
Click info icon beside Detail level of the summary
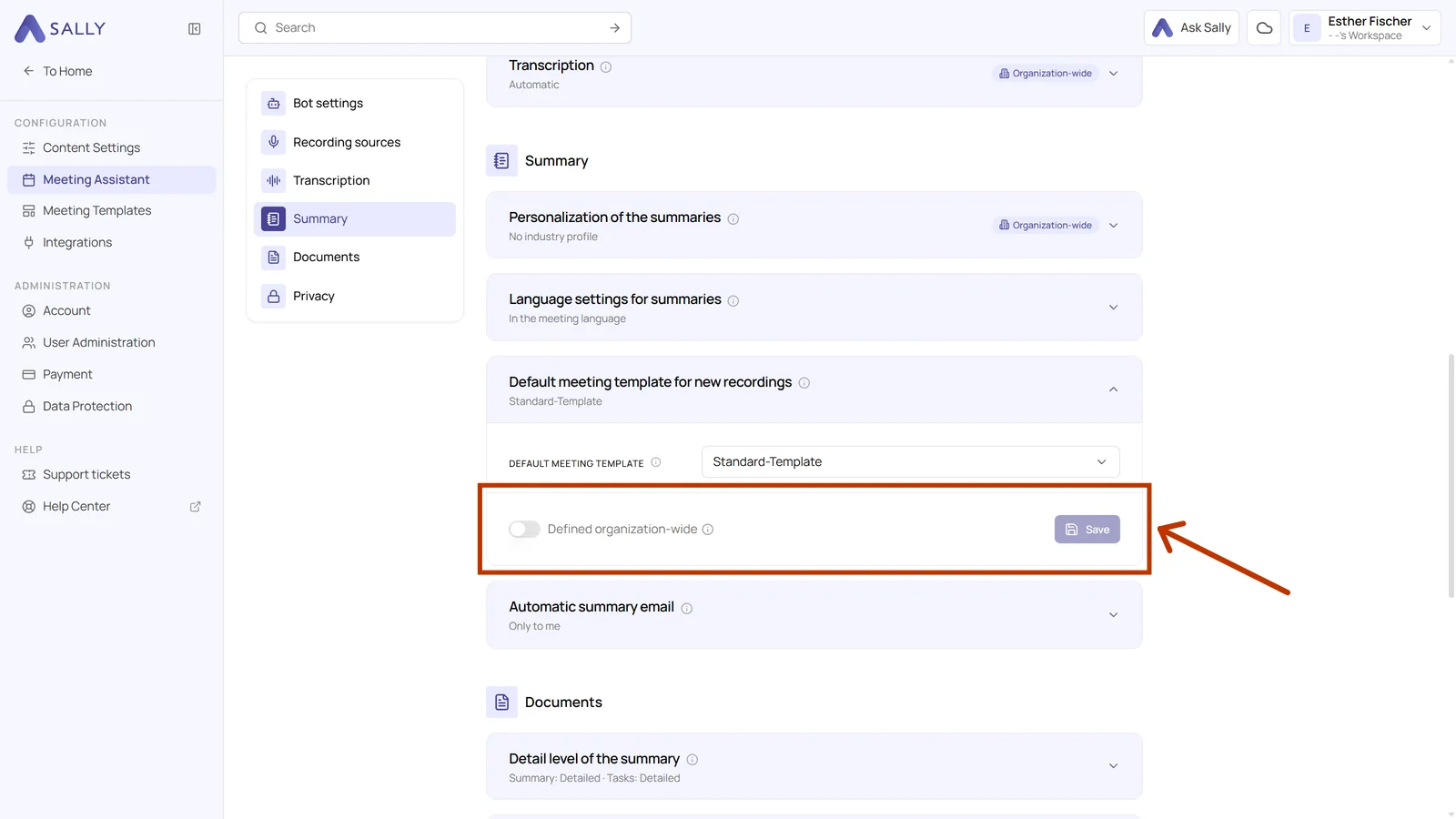(x=693, y=760)
